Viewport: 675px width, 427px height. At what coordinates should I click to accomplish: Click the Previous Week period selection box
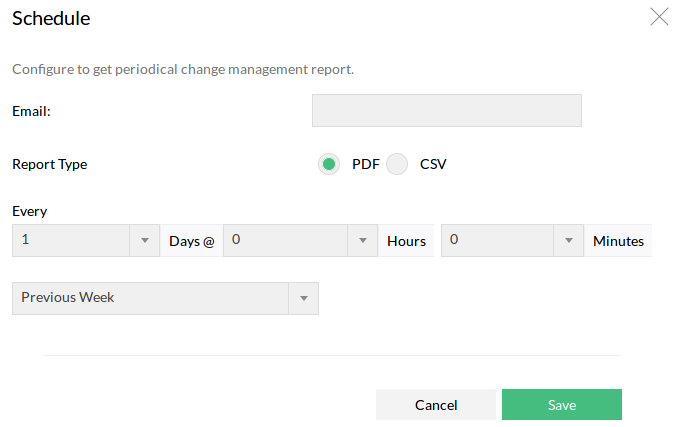(150, 298)
